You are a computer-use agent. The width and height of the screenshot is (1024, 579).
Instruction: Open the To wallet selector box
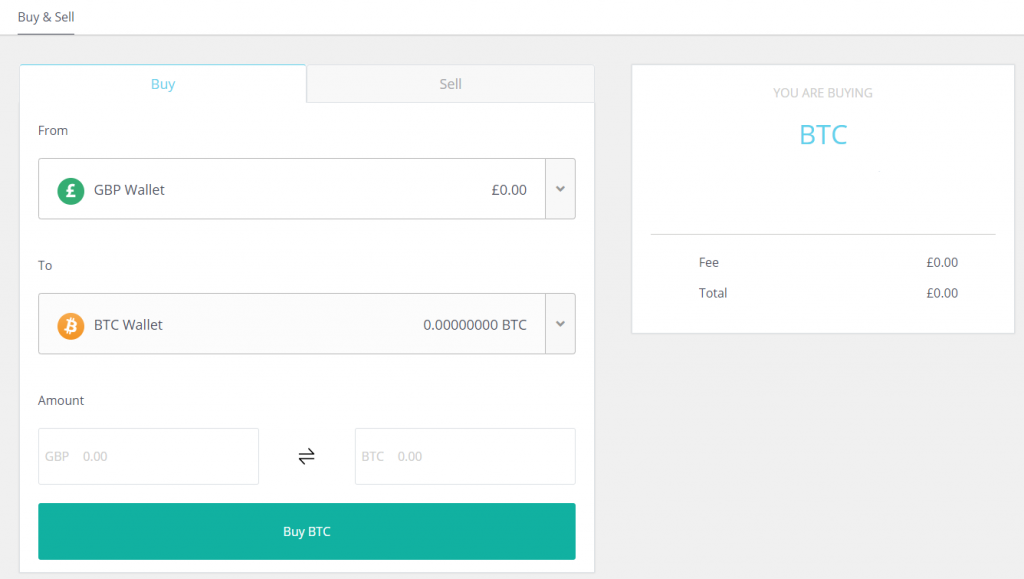(x=306, y=324)
